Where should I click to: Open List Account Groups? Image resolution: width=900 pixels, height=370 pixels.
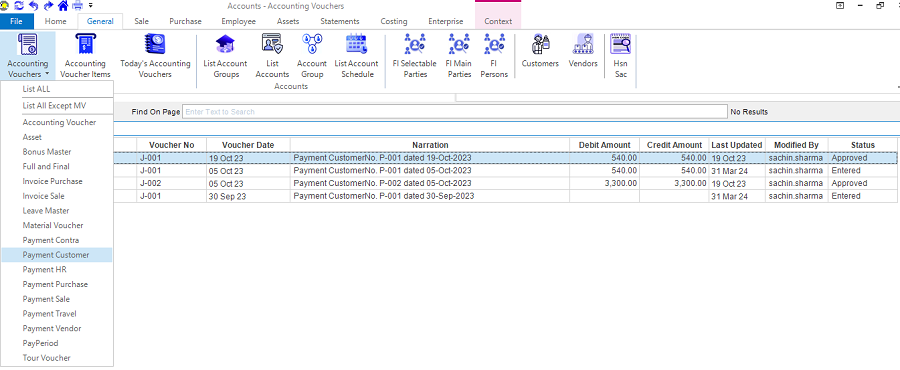[225, 55]
